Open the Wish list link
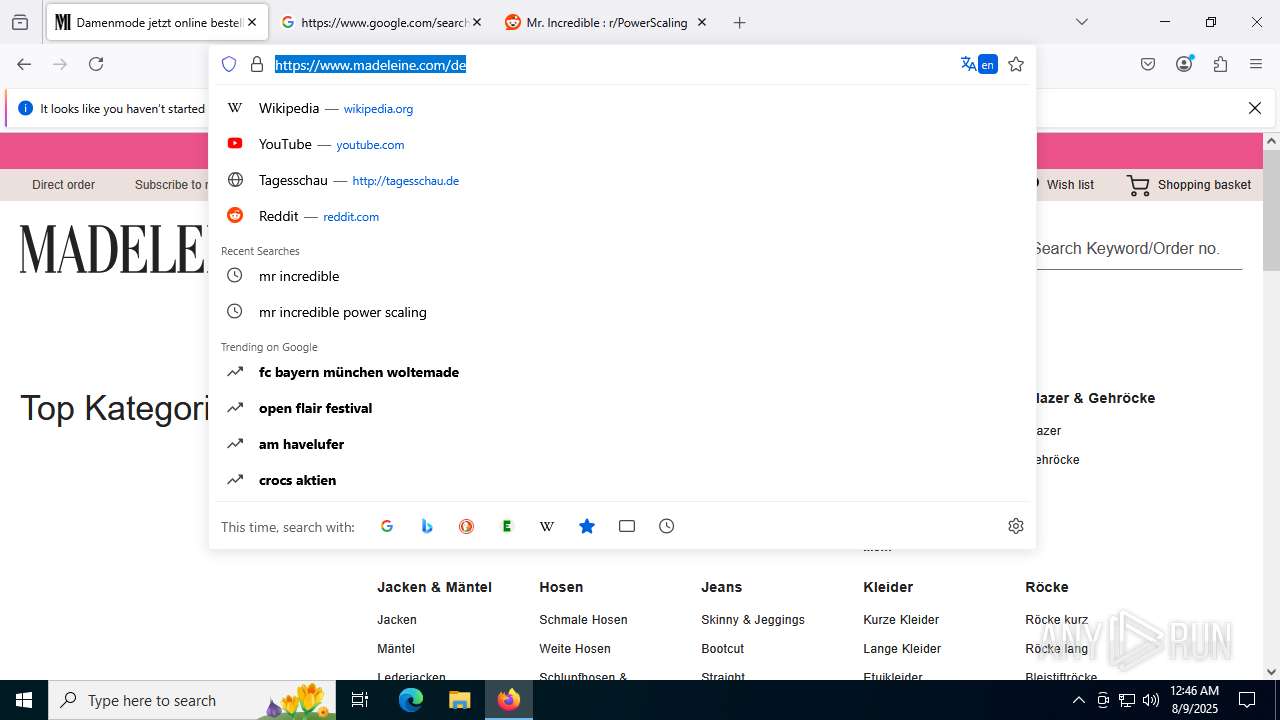Viewport: 1280px width, 720px height. [1070, 185]
